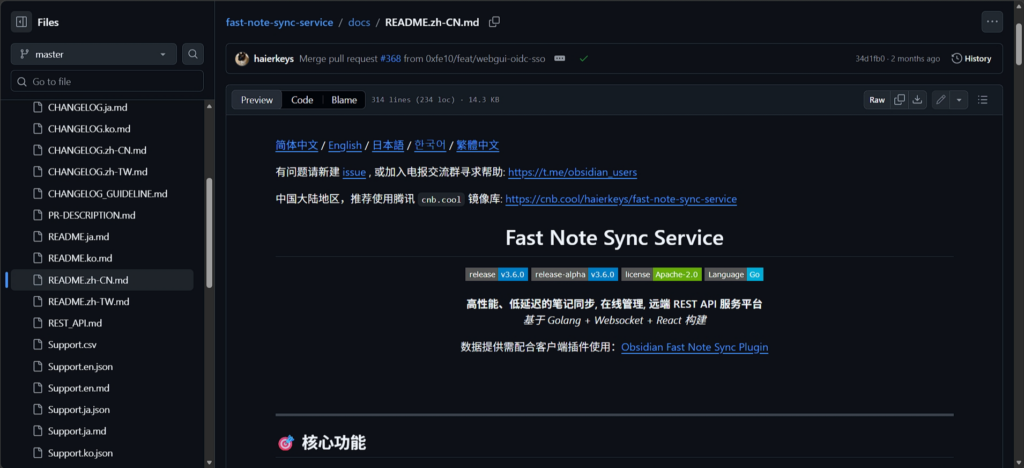Viewport: 1024px width, 468px height.
Task: Open the master branch dropdown
Action: click(93, 55)
